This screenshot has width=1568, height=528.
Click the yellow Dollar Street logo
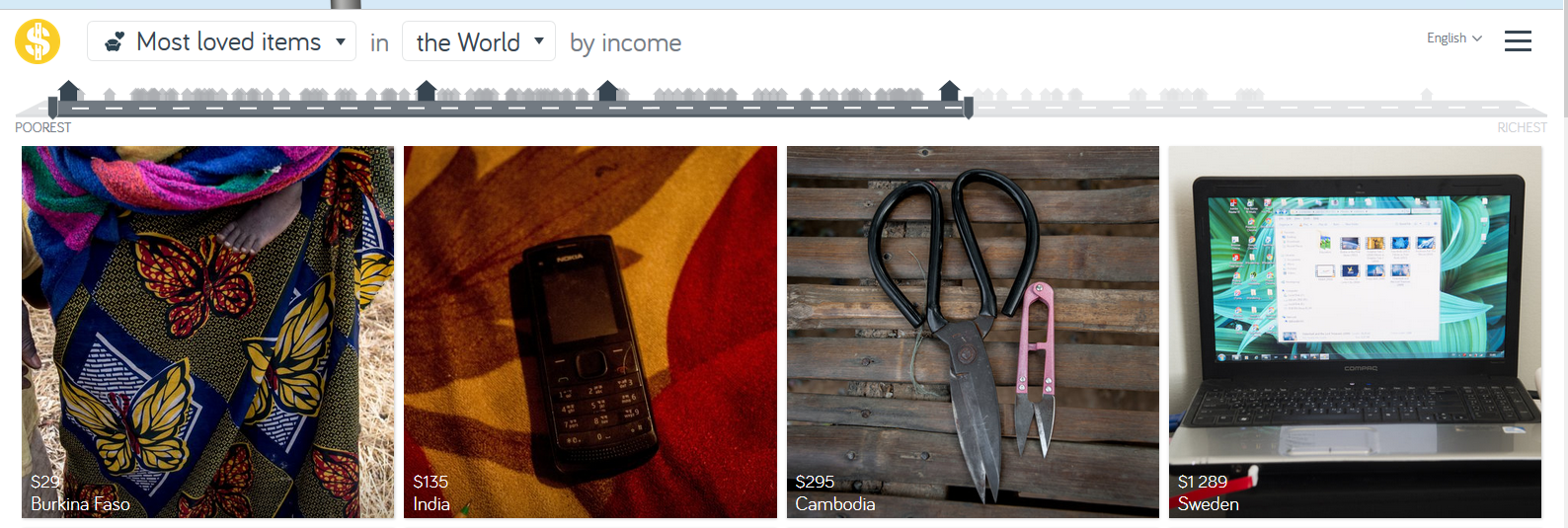coord(38,41)
